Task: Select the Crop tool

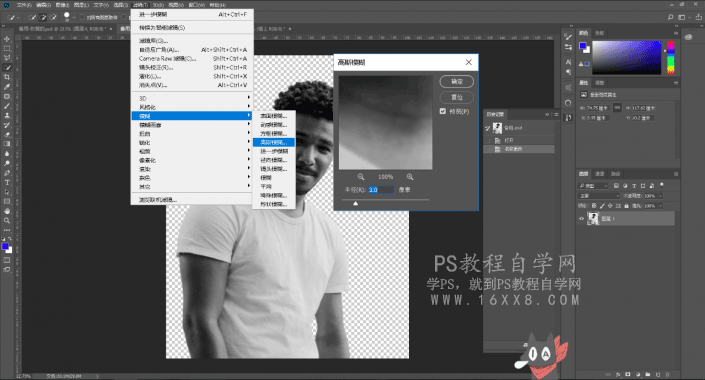Action: pyautogui.click(x=7, y=77)
